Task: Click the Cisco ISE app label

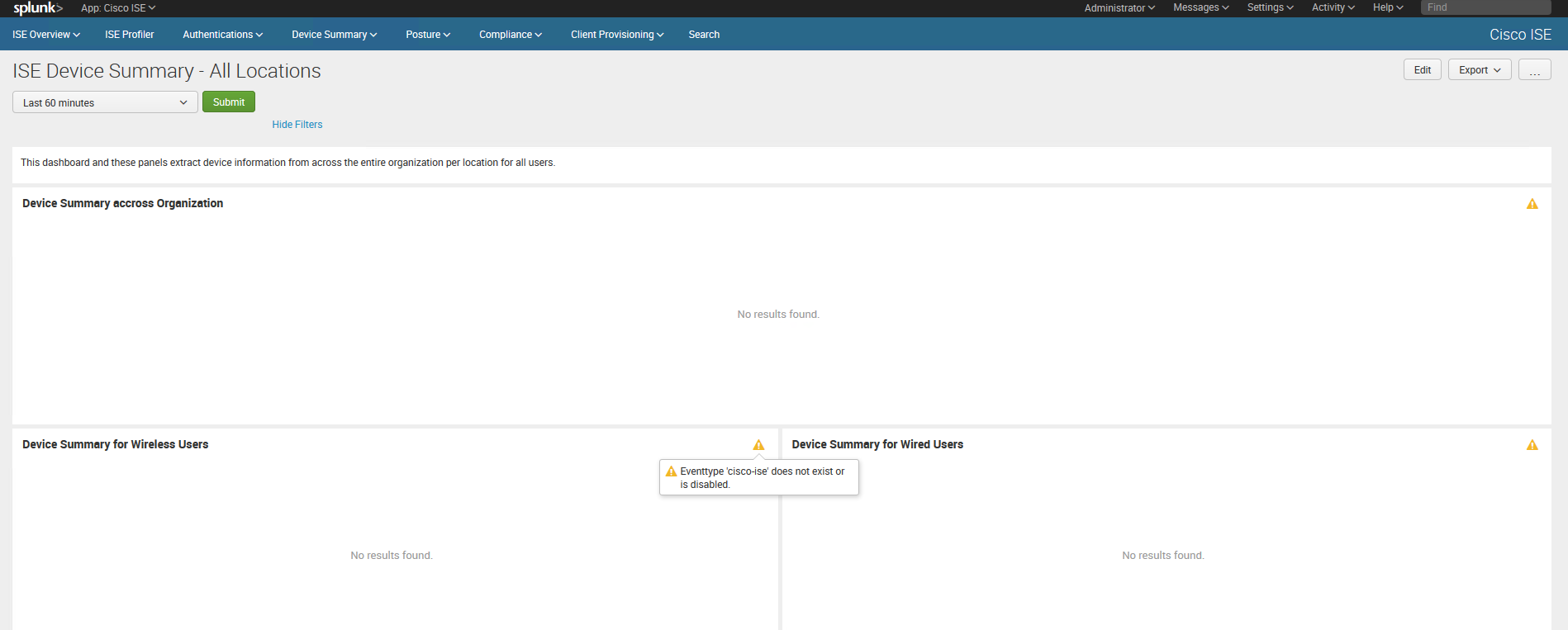Action: (1520, 35)
